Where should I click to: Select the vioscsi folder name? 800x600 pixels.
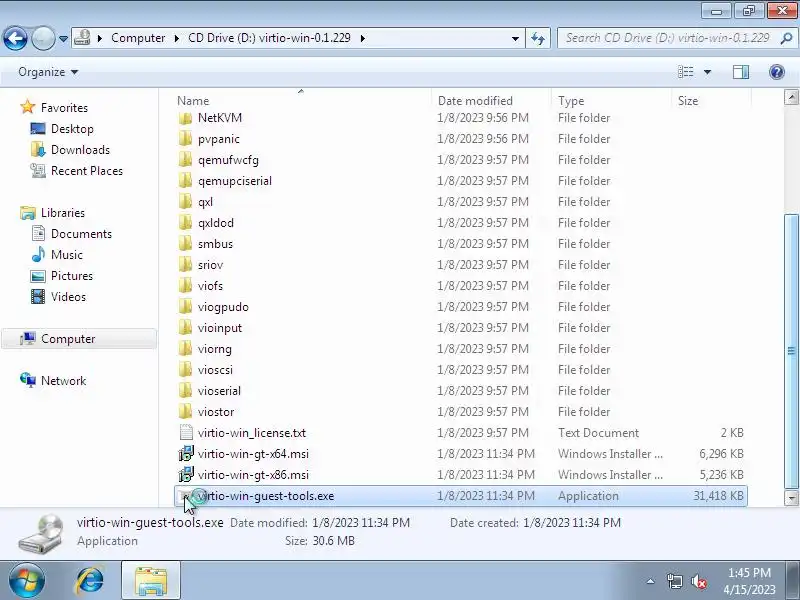pos(215,369)
